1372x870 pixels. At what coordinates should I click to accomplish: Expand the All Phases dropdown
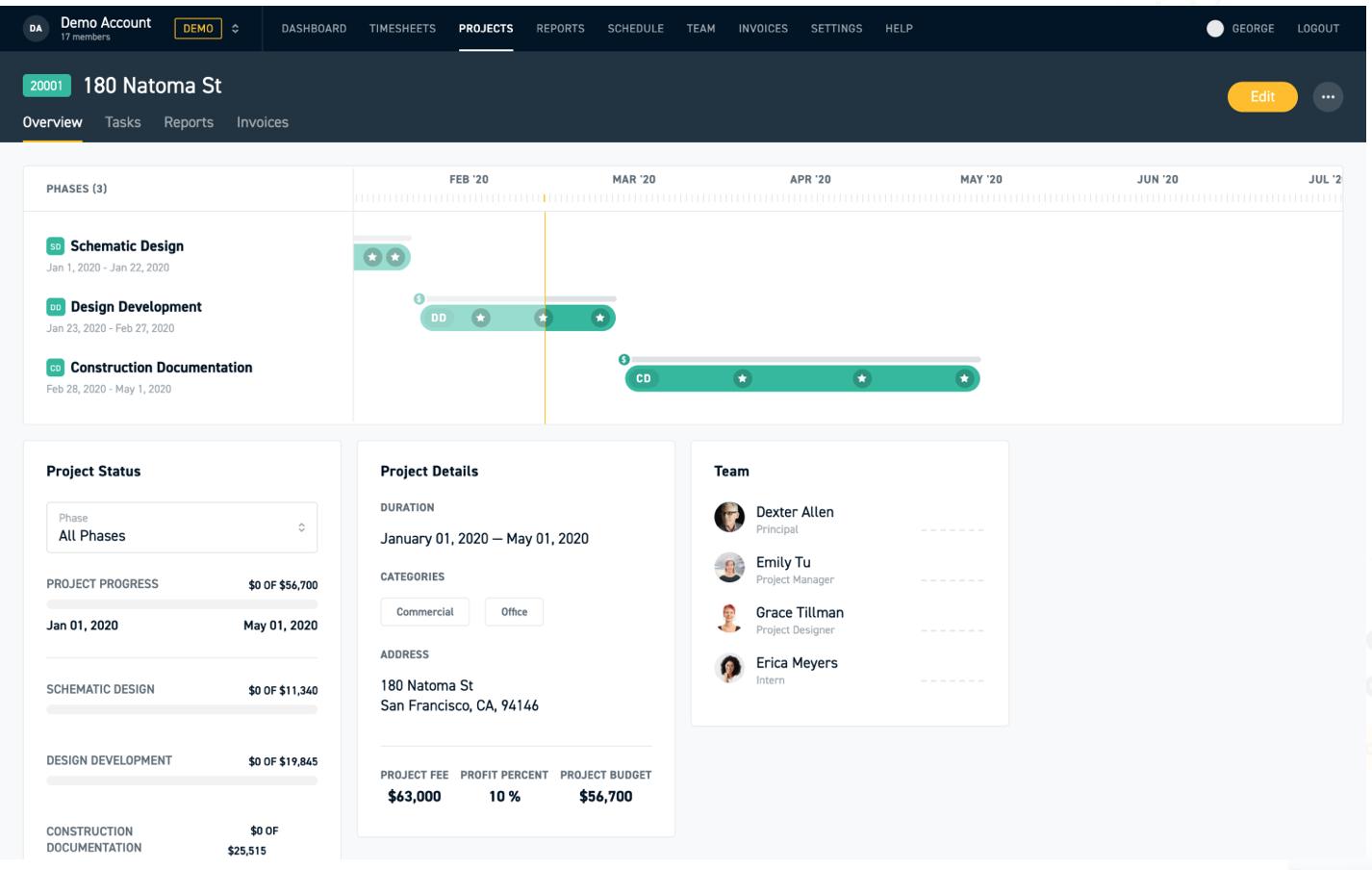pos(182,527)
